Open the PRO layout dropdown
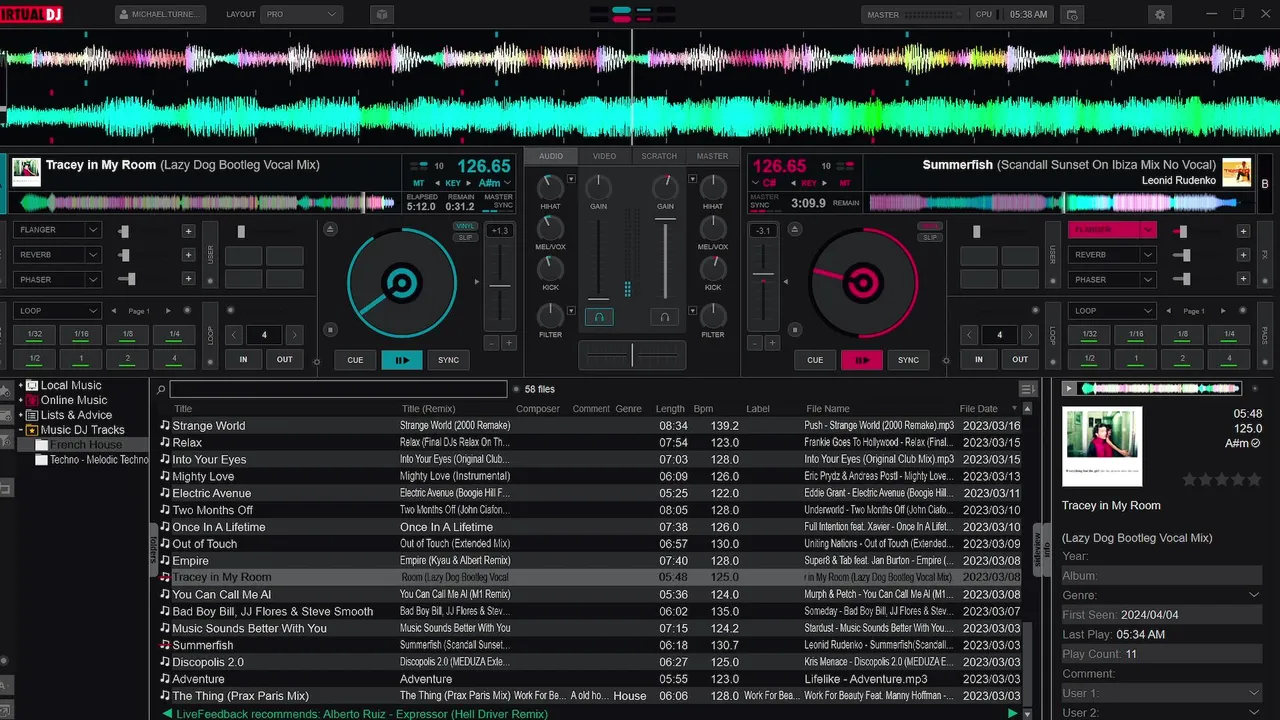 301,15
